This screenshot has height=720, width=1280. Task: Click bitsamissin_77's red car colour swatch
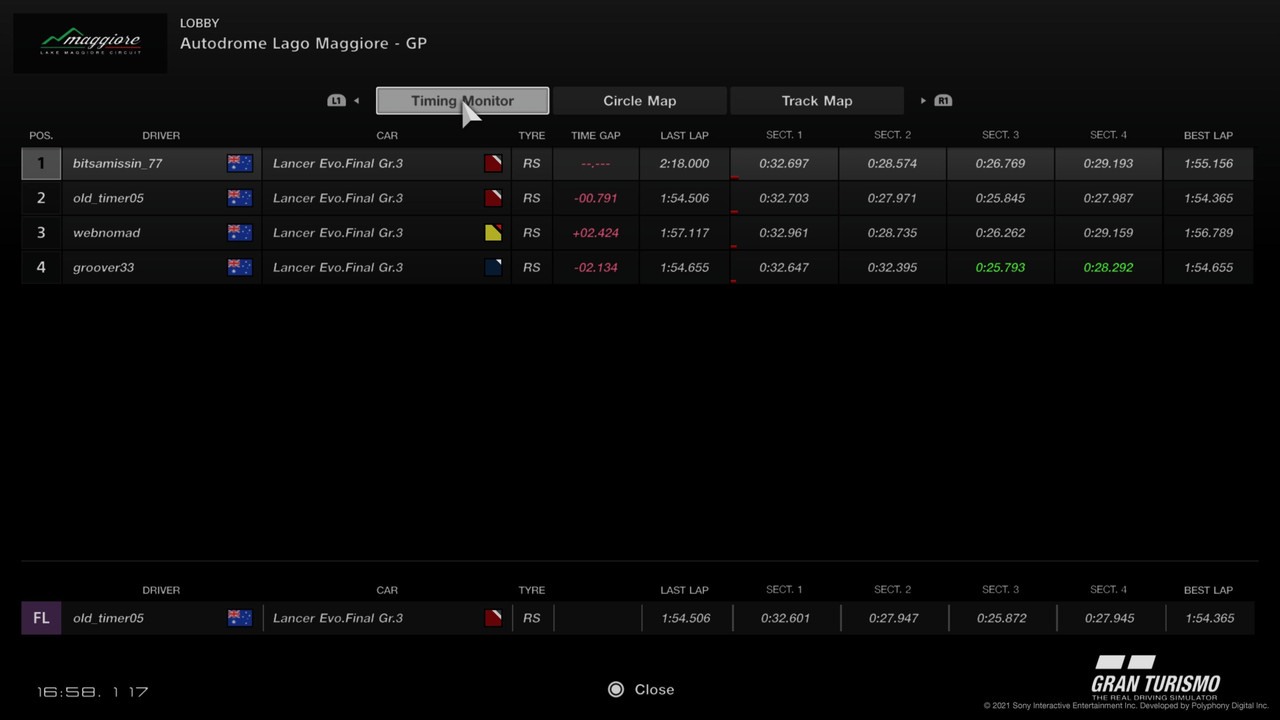point(493,163)
